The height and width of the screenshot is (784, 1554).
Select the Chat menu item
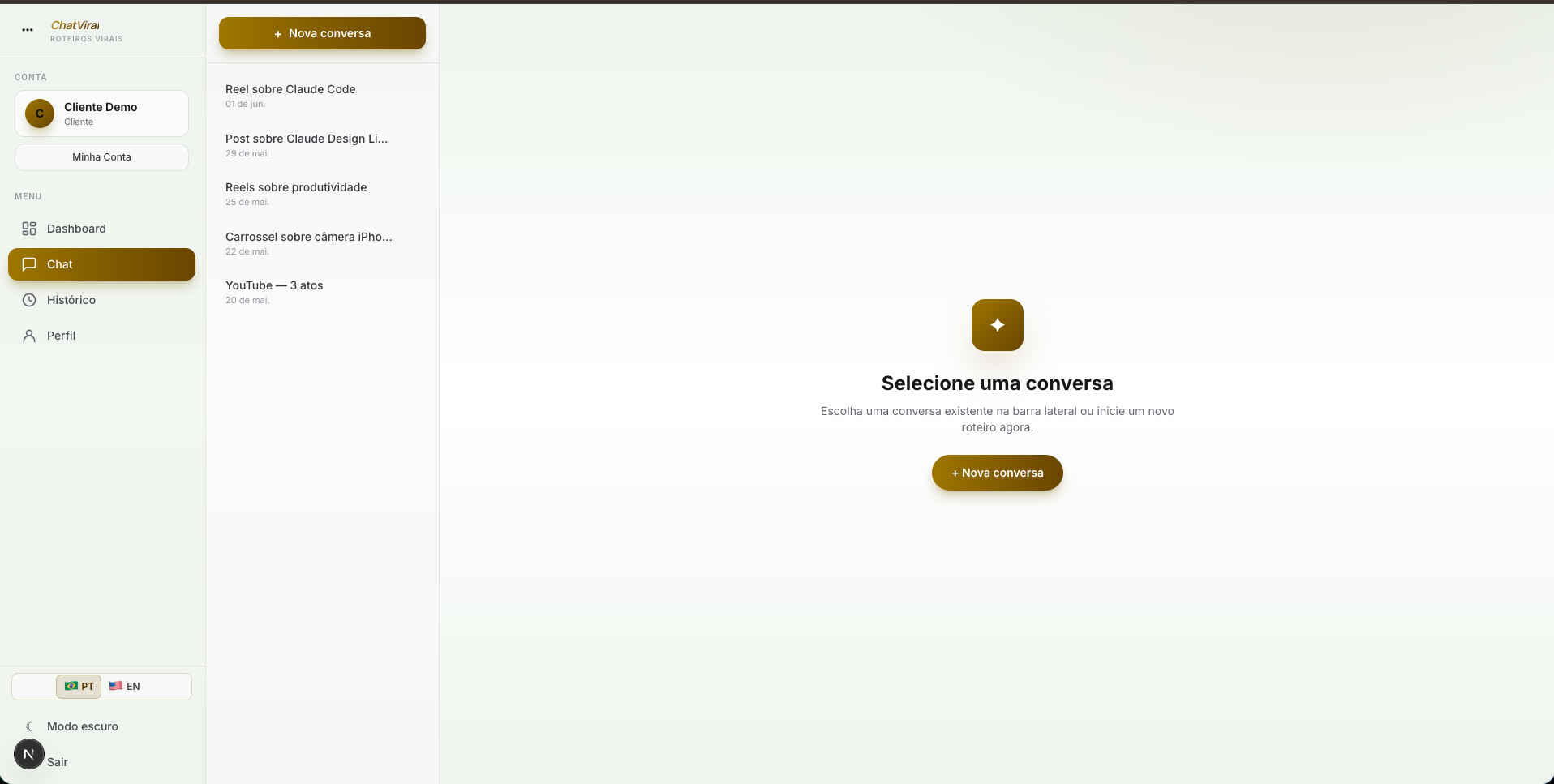(x=101, y=264)
